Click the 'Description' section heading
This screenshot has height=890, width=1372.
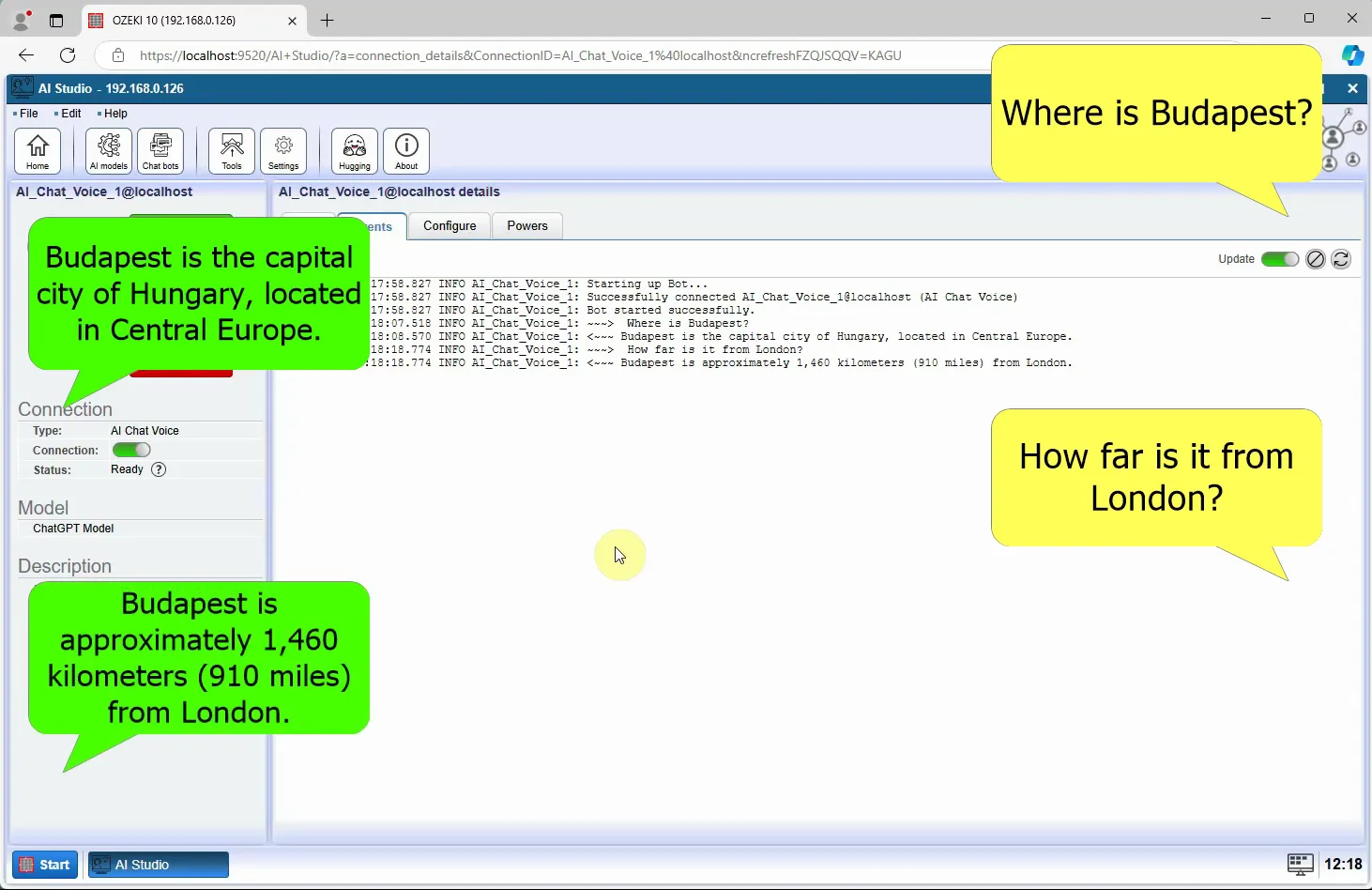[x=65, y=566]
